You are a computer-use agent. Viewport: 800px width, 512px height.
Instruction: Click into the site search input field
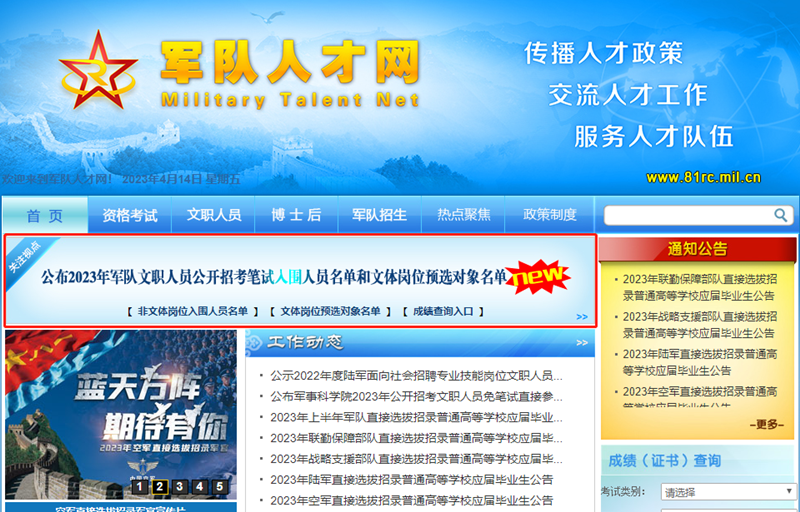click(x=689, y=215)
